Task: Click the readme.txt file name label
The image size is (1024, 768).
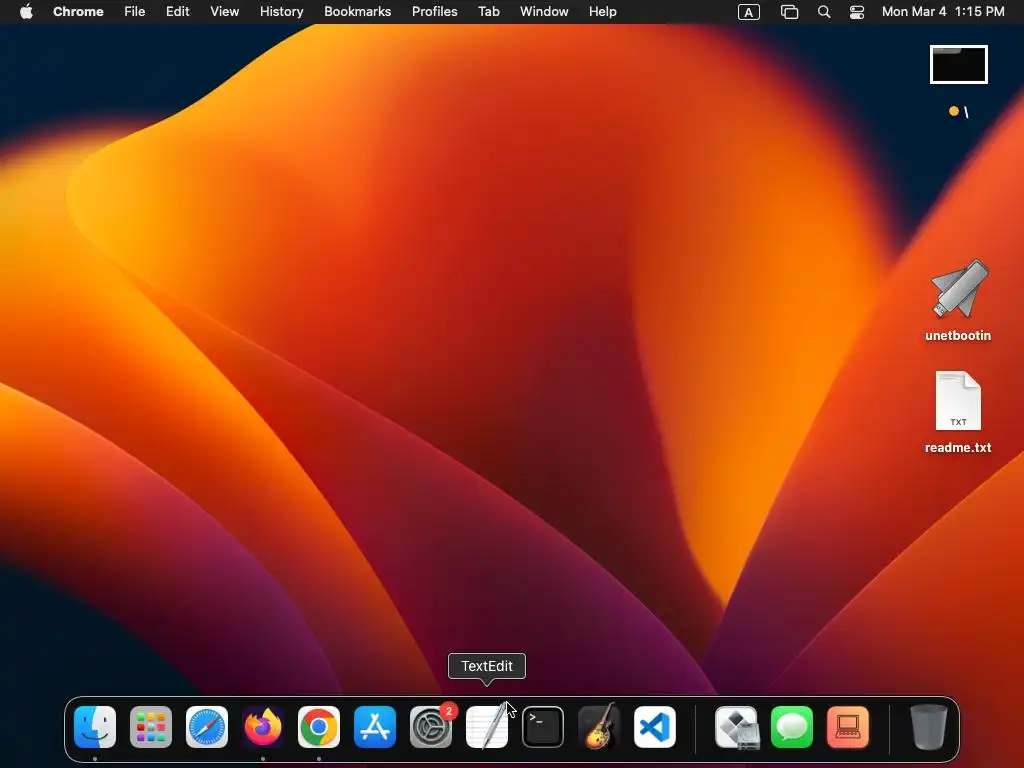Action: [958, 447]
